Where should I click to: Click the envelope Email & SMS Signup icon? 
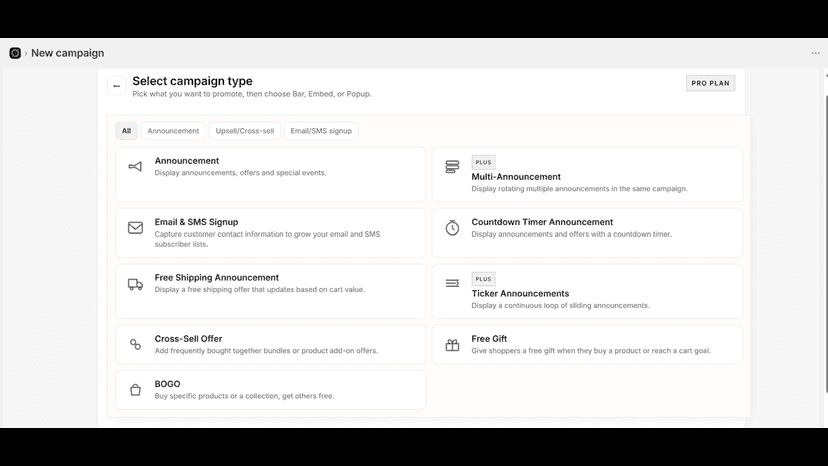pos(135,228)
